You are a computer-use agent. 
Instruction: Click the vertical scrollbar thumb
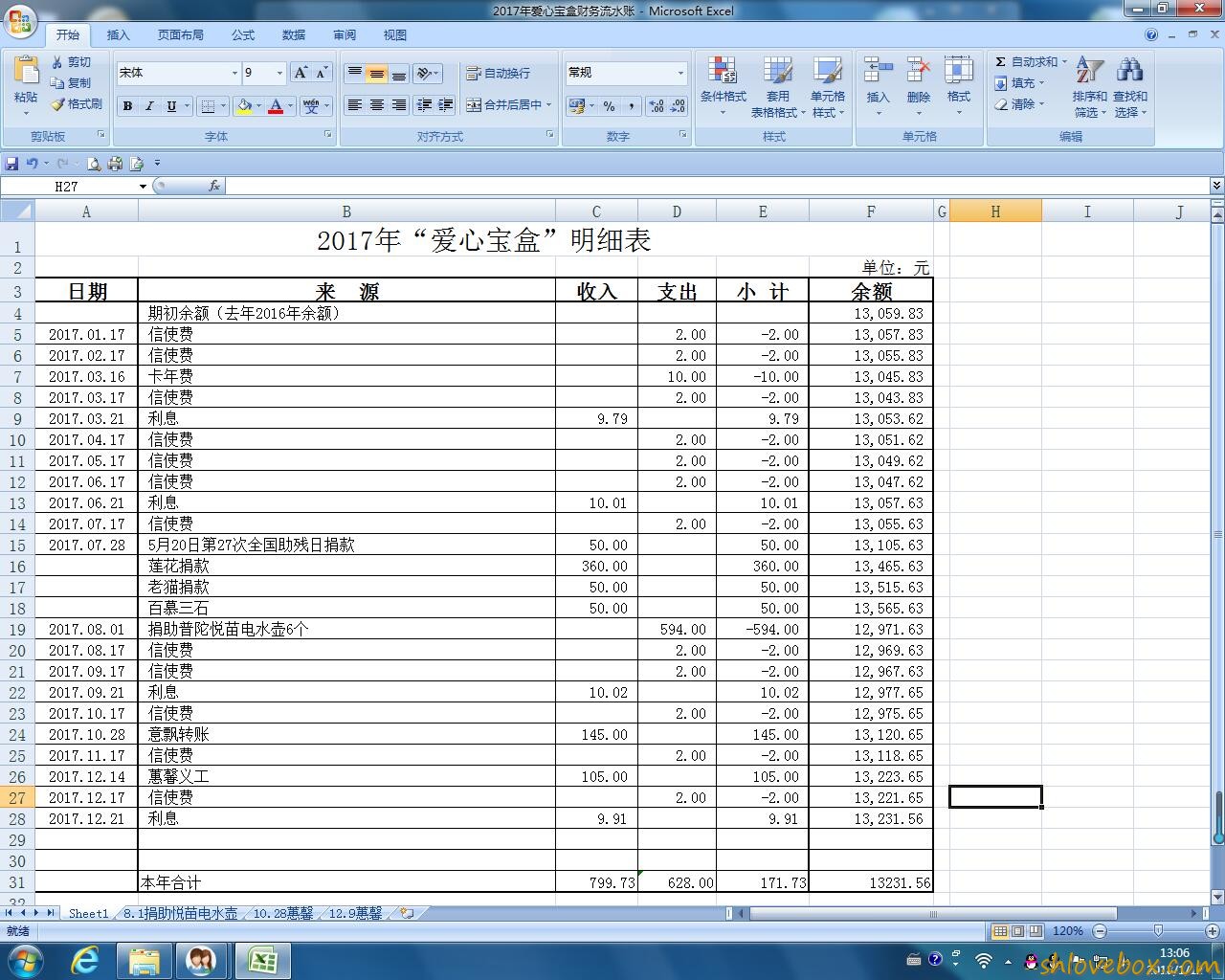(x=1217, y=817)
